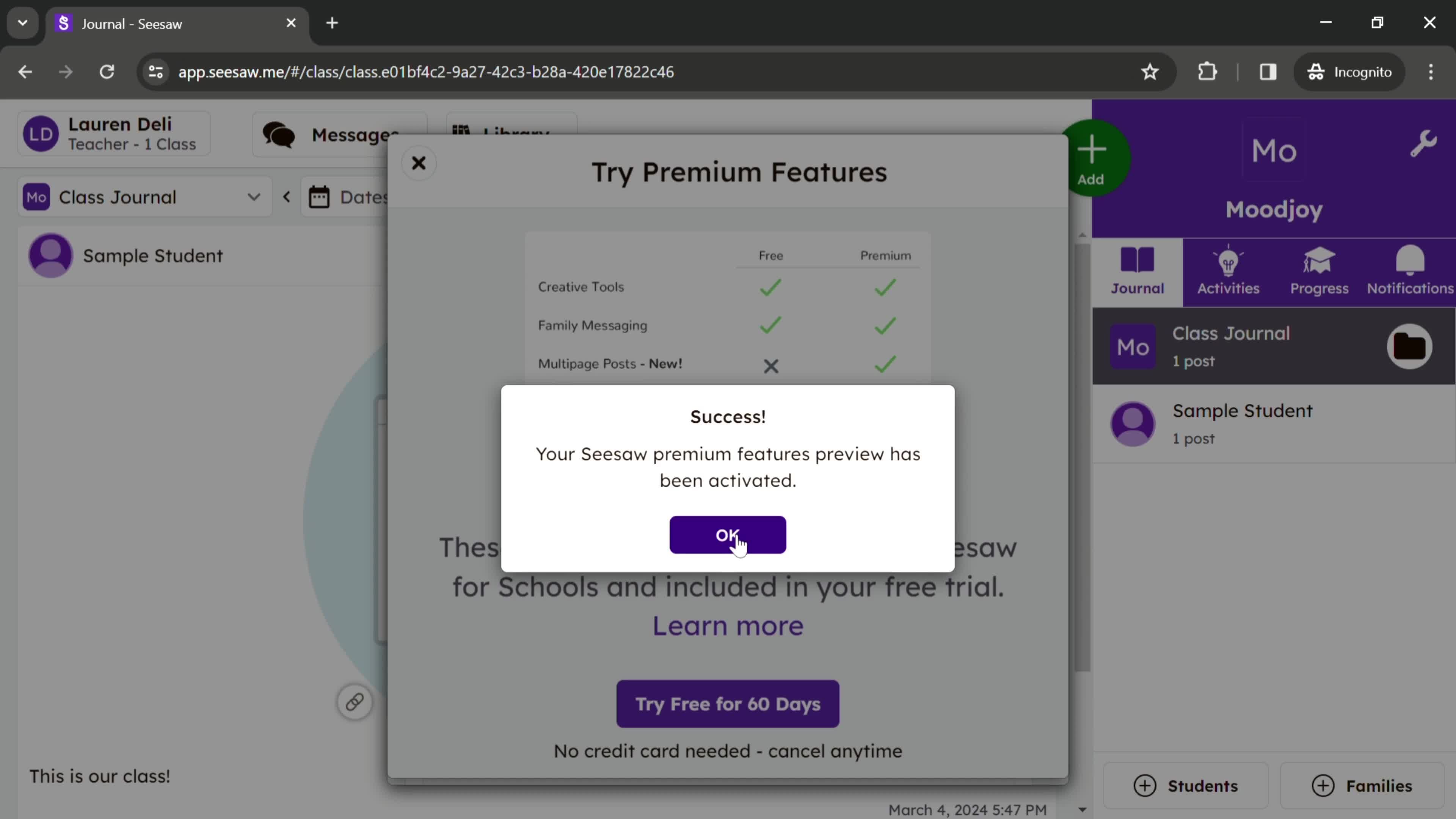Screen dimensions: 1456x819
Task: Toggle the browser side panel
Action: click(x=1268, y=72)
